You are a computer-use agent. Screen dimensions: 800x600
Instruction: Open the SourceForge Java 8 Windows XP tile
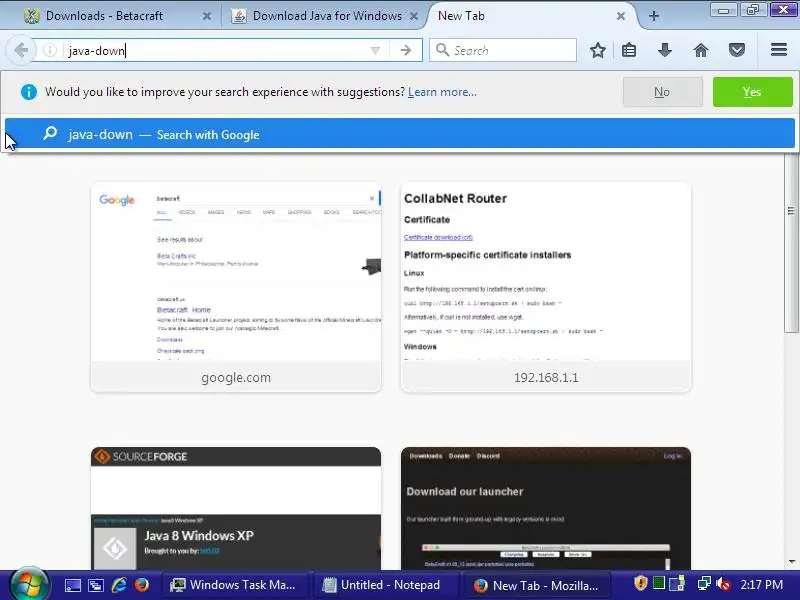pyautogui.click(x=236, y=508)
